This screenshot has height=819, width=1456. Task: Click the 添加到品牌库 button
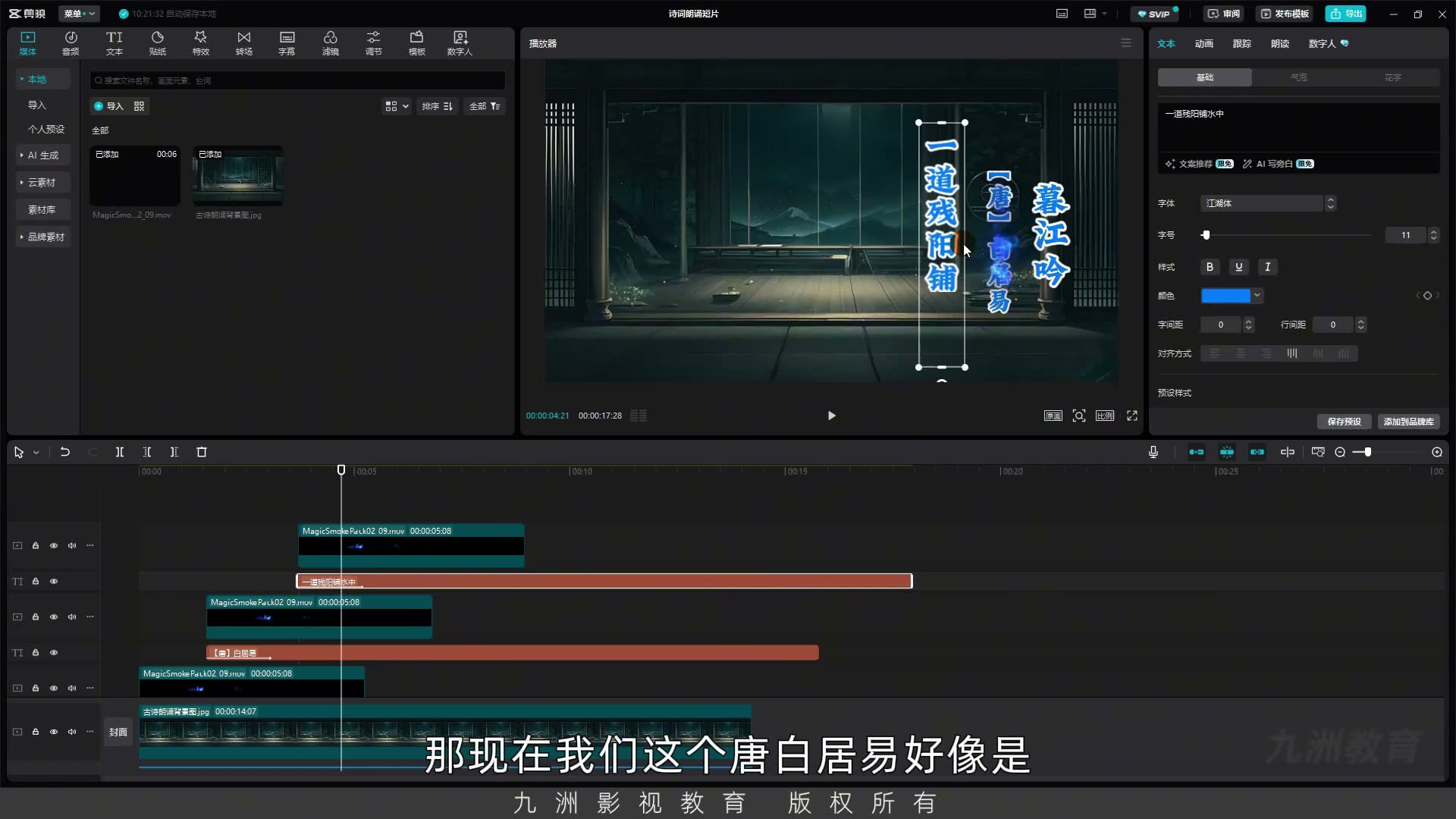click(x=1408, y=422)
